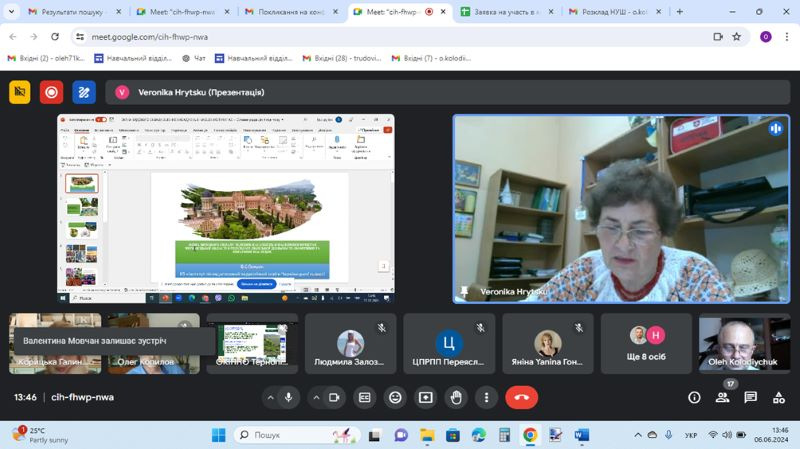Open a new browser tab
This screenshot has height=449, width=800.
(x=680, y=11)
